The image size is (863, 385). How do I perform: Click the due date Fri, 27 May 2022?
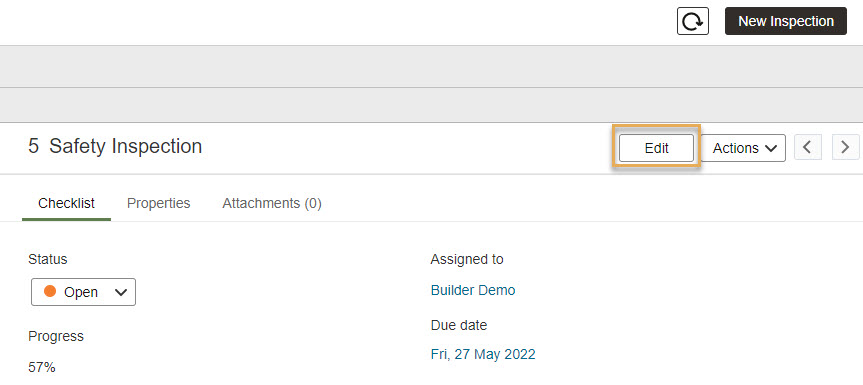pyautogui.click(x=483, y=354)
